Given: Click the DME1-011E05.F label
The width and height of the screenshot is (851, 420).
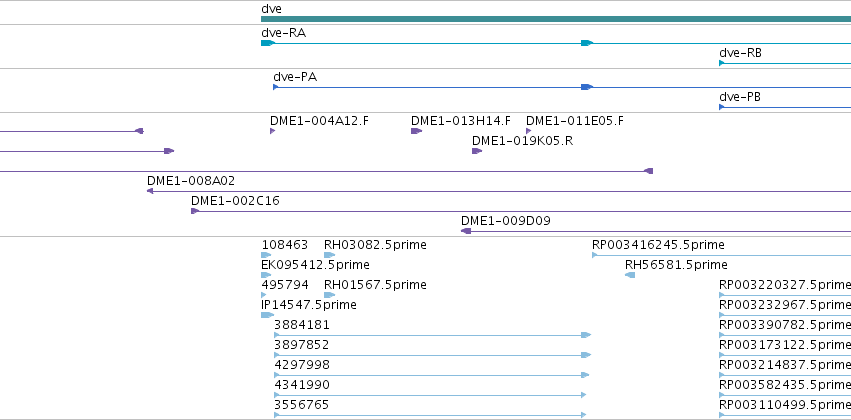Looking at the screenshot, I should (x=575, y=120).
